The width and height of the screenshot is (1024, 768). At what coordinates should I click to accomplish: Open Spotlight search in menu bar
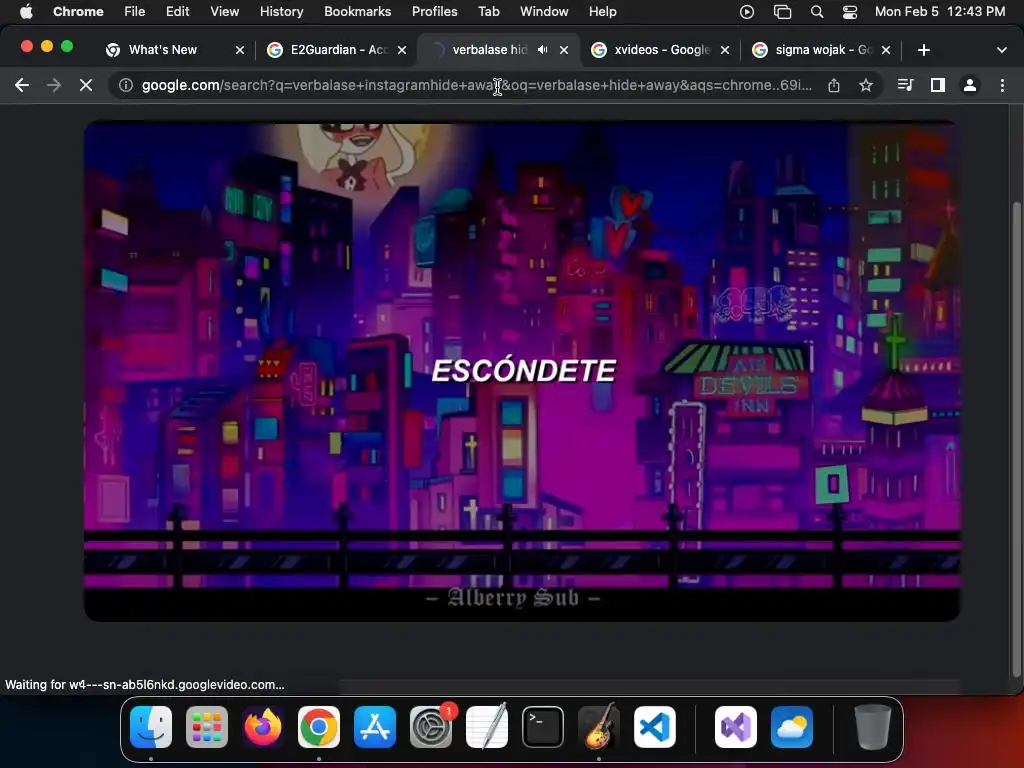pyautogui.click(x=816, y=12)
